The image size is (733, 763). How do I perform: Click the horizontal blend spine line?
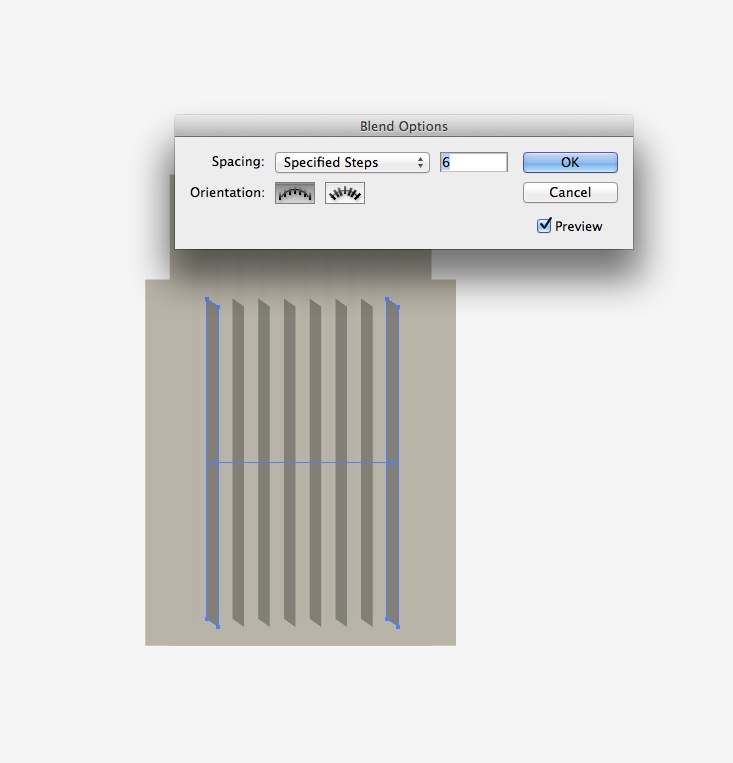303,463
